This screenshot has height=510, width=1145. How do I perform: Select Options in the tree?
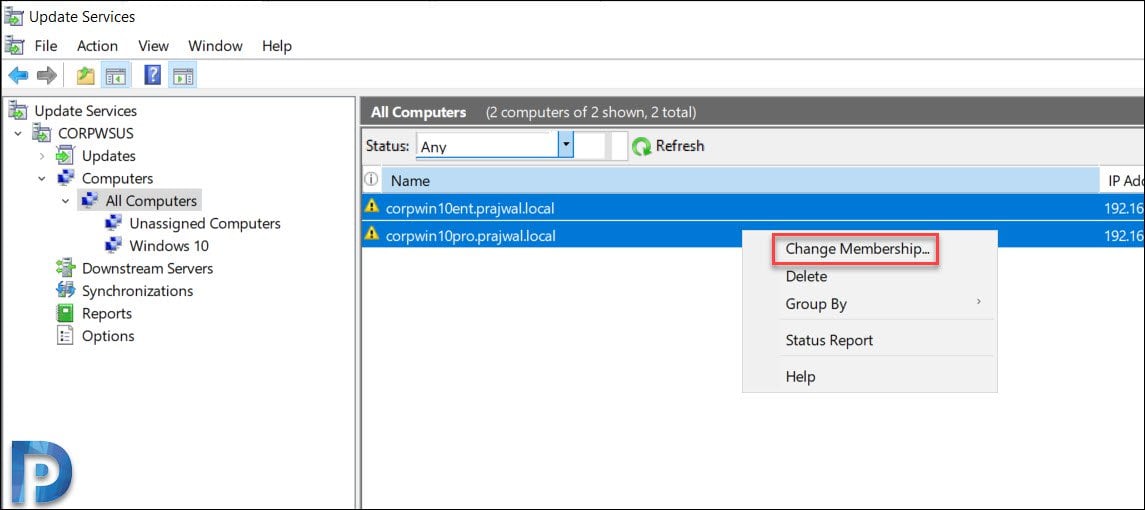tap(108, 336)
